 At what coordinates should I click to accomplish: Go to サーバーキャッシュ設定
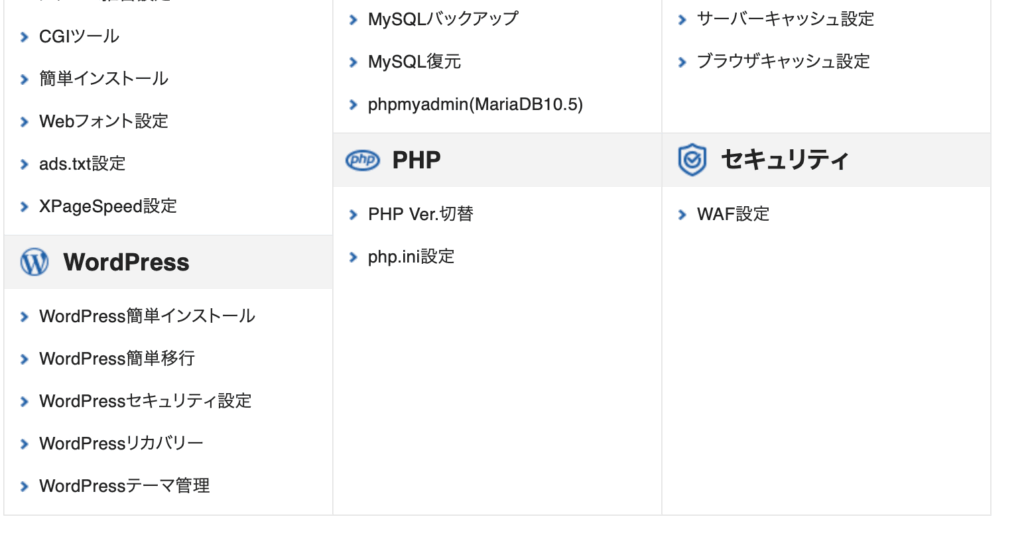(x=786, y=19)
